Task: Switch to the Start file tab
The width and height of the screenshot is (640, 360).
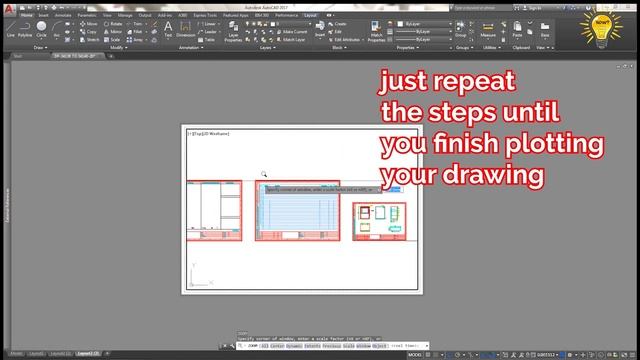Action: tap(17, 56)
